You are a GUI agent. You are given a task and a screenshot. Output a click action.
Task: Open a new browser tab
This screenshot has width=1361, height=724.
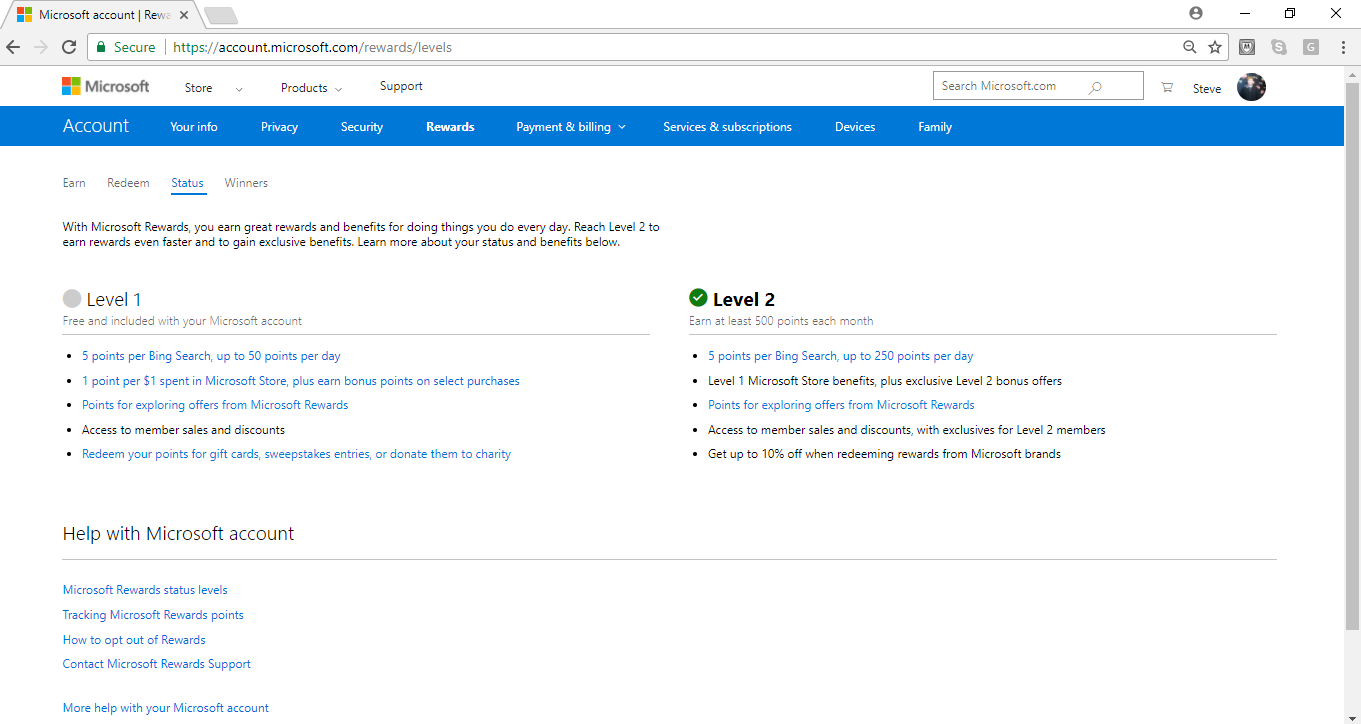coord(221,15)
